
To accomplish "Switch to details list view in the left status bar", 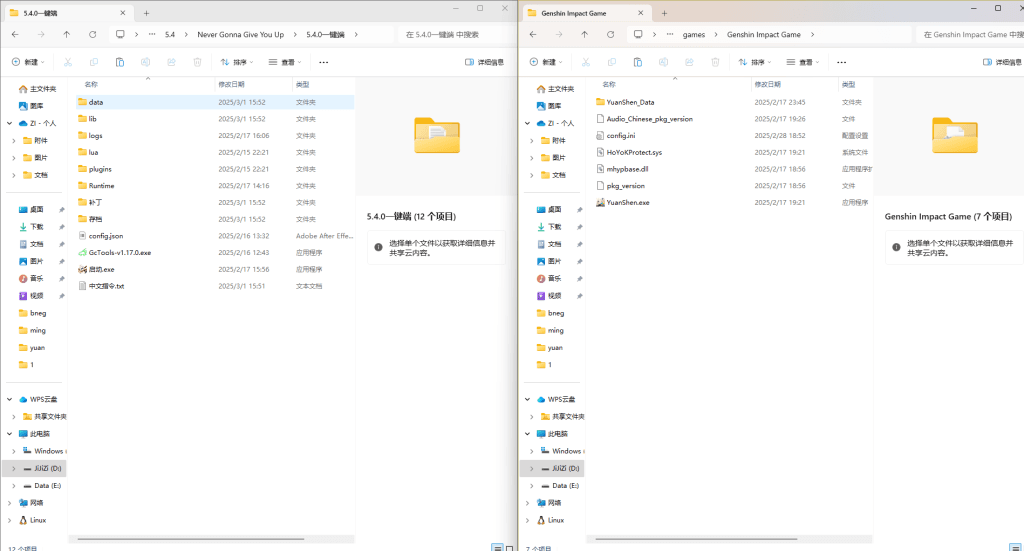I will click(x=497, y=547).
